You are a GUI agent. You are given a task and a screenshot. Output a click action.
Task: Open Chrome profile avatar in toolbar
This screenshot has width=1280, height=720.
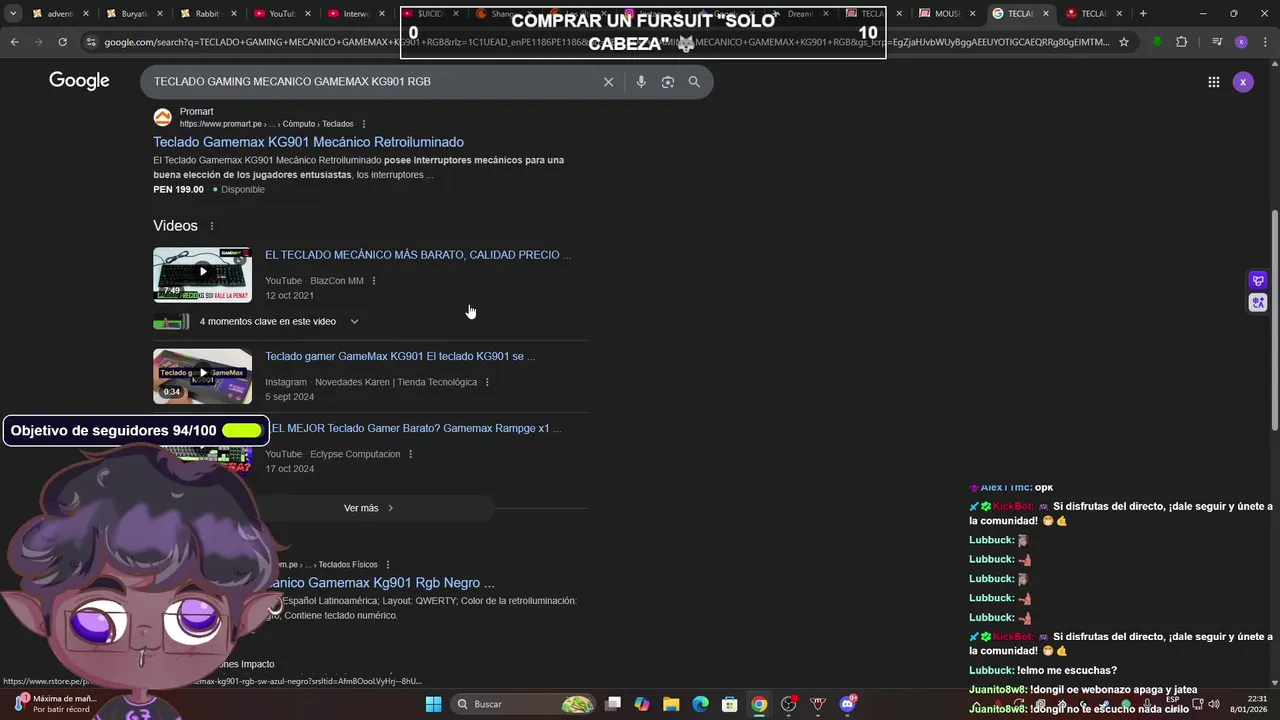[1241, 42]
